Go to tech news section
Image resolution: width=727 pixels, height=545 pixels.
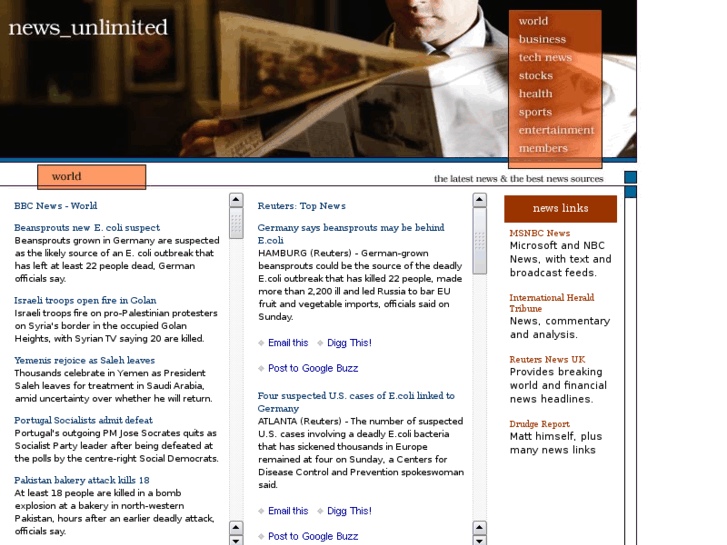[545, 58]
